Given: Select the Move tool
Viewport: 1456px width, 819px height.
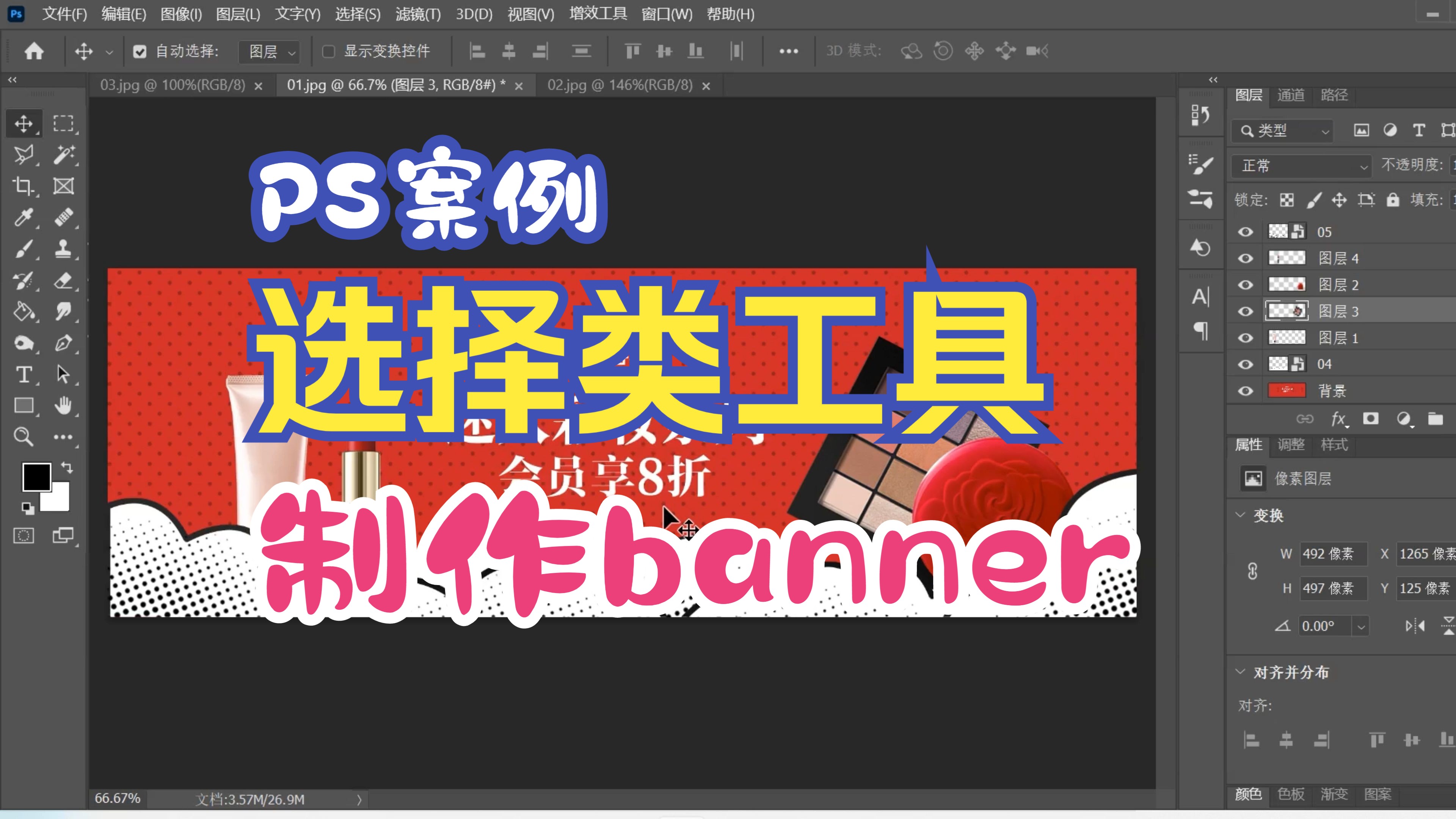Looking at the screenshot, I should 24,123.
